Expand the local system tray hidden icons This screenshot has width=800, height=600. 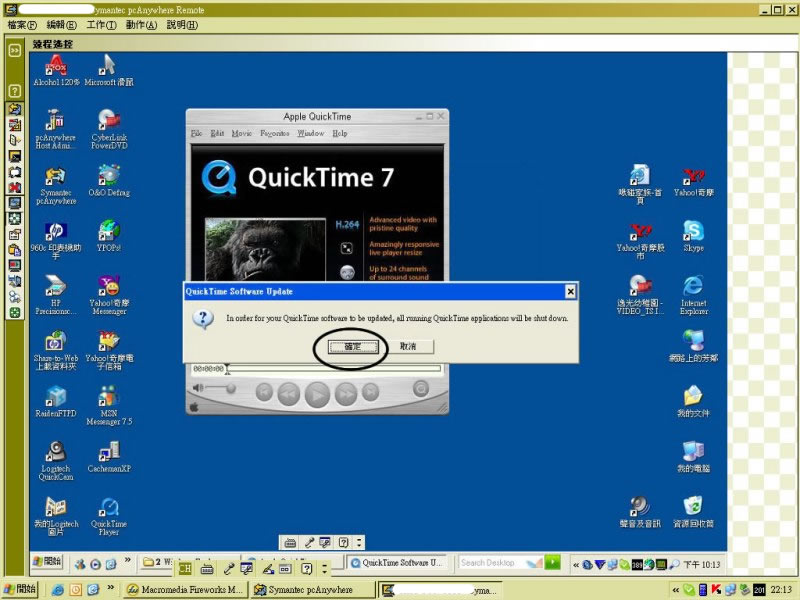click(x=676, y=590)
